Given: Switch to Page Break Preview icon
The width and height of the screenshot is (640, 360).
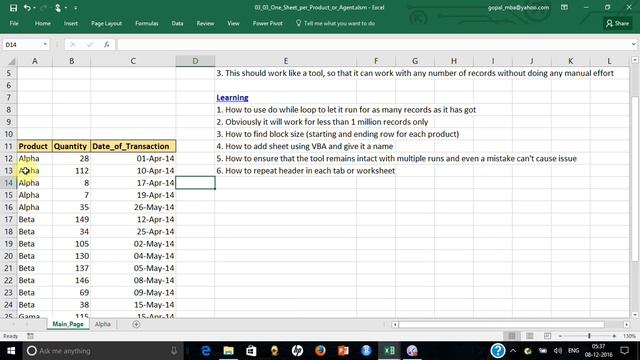Looking at the screenshot, I should pyautogui.click(x=547, y=336).
